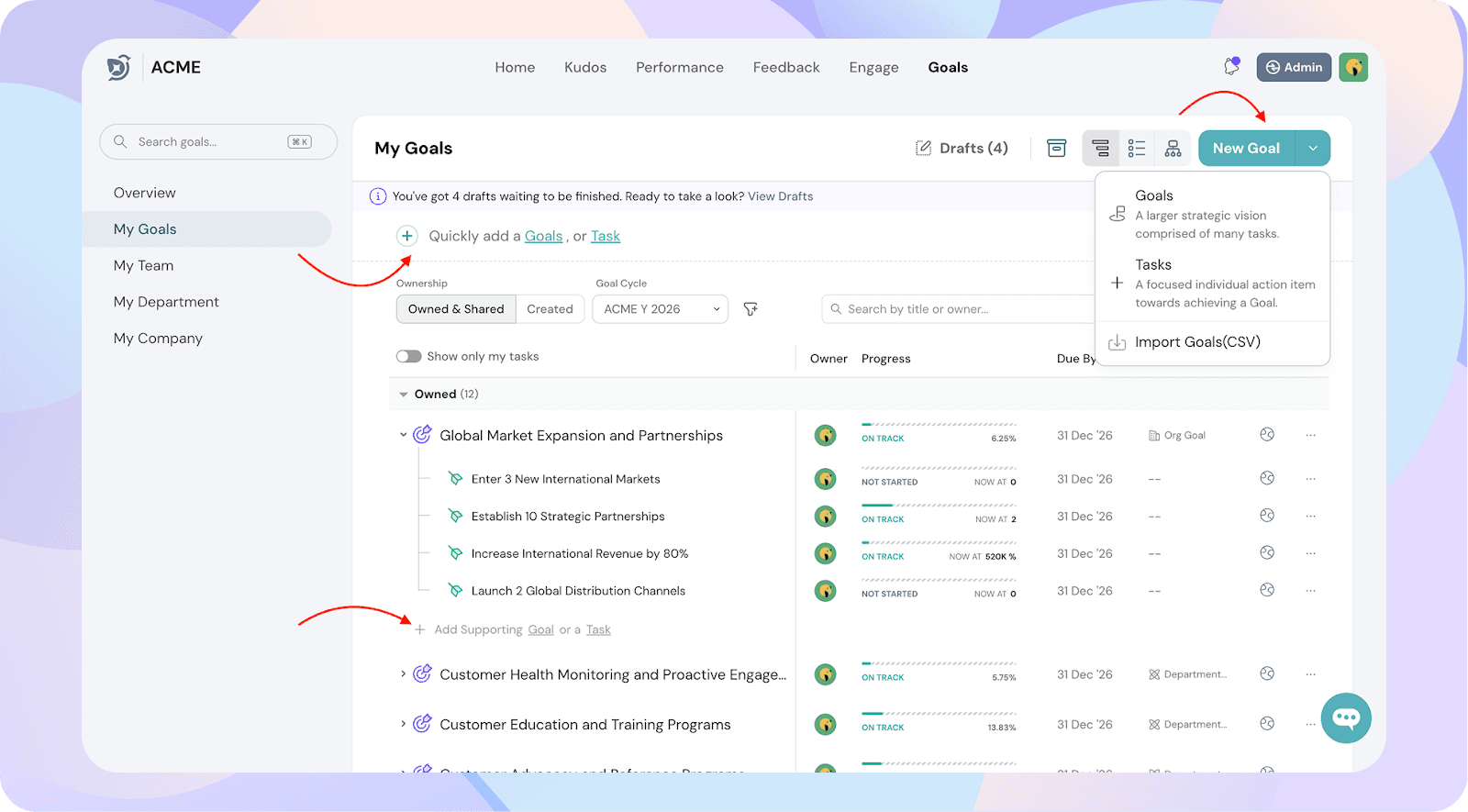Click the plus circle quick add icon
1468x812 pixels.
click(407, 236)
